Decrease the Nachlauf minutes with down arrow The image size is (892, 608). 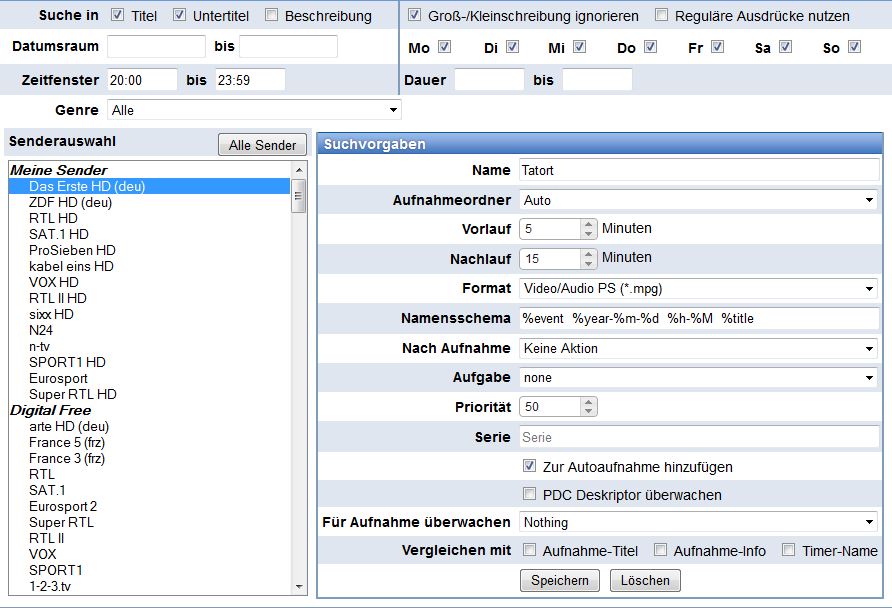(x=589, y=265)
